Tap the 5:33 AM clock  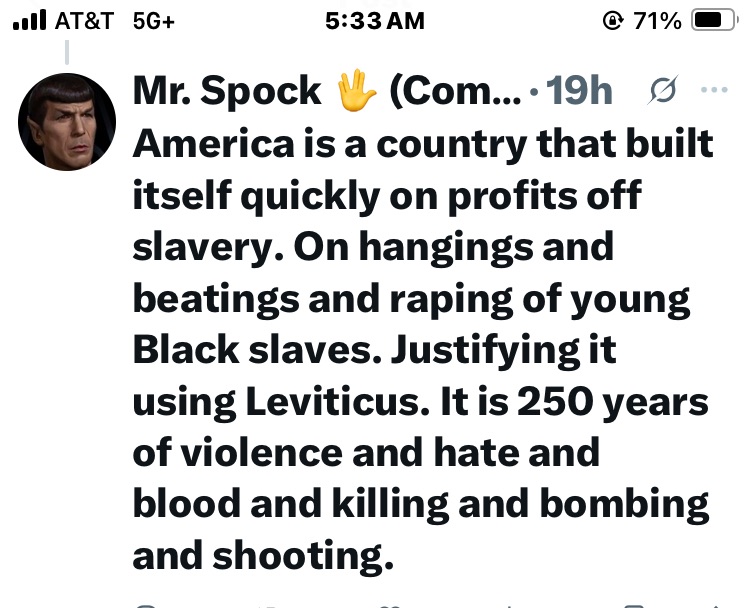coord(375,21)
